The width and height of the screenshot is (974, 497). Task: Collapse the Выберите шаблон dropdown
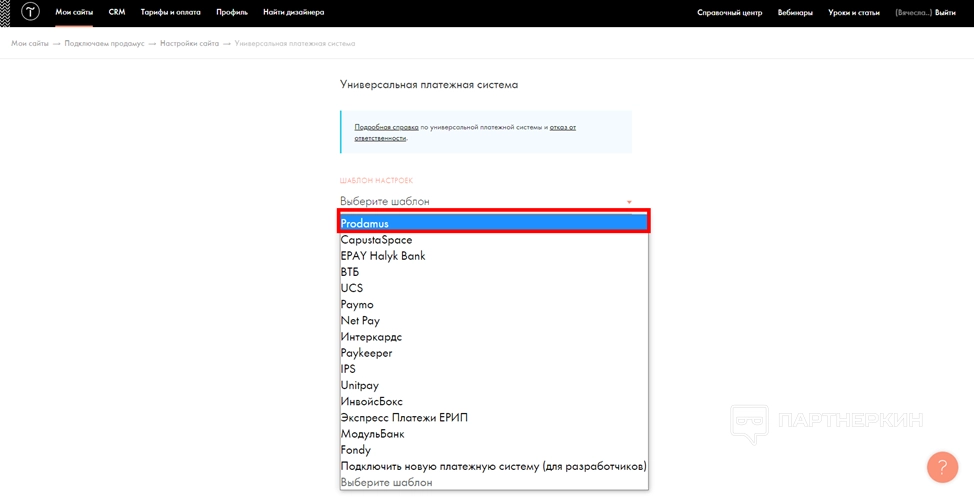click(x=486, y=201)
